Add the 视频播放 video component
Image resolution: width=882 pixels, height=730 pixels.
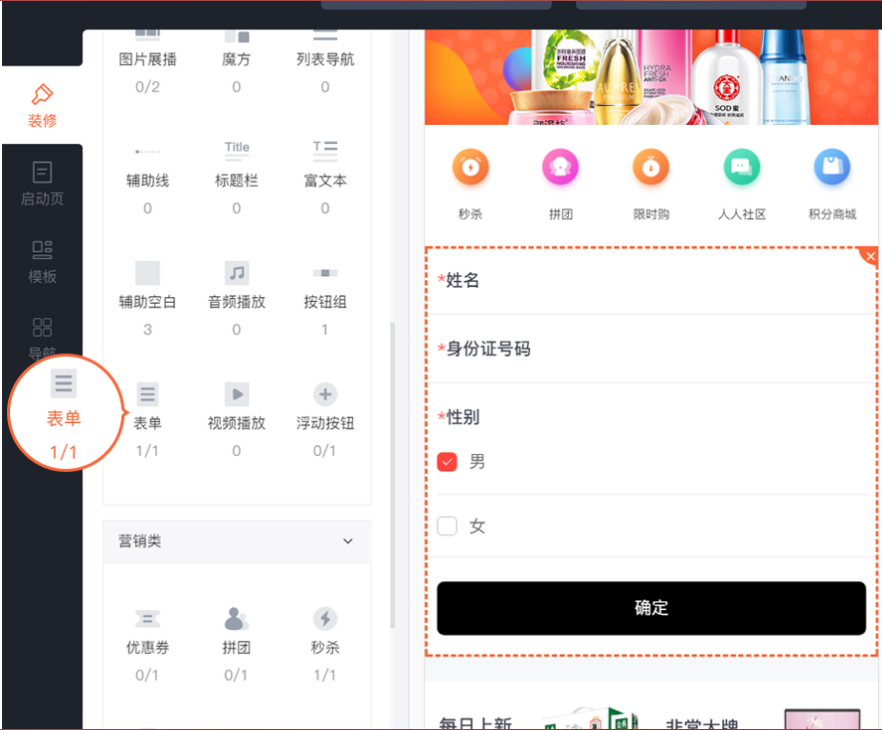click(236, 422)
